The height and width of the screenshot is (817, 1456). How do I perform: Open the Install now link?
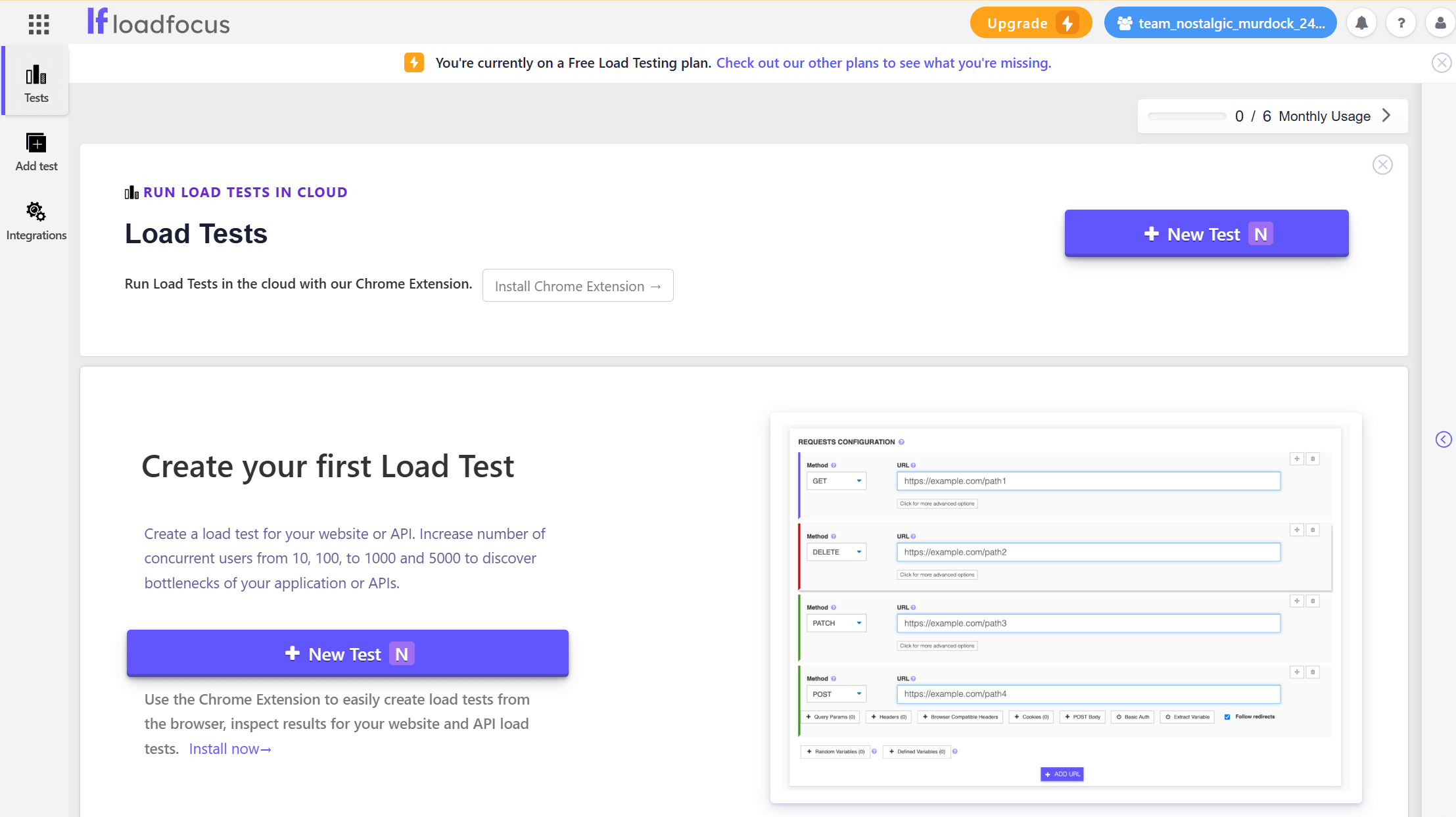(x=229, y=749)
